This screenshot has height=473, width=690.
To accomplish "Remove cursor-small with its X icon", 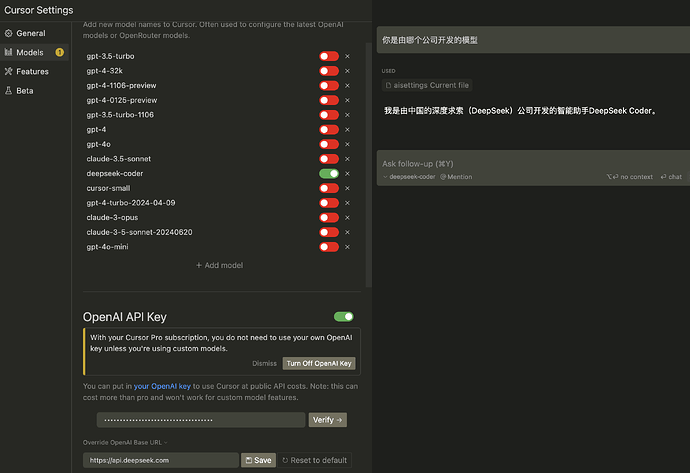I will click(347, 188).
